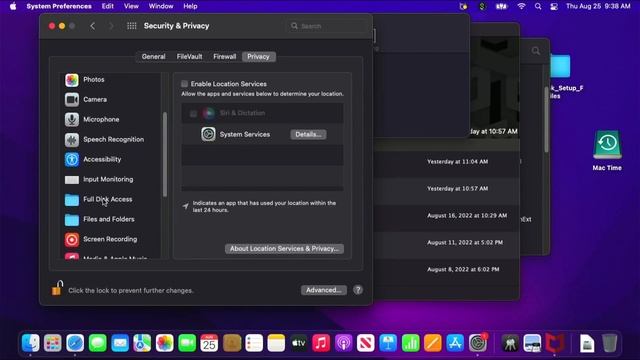This screenshot has width=640, height=360.
Task: Open Numbers from the dock
Action: click(410, 343)
